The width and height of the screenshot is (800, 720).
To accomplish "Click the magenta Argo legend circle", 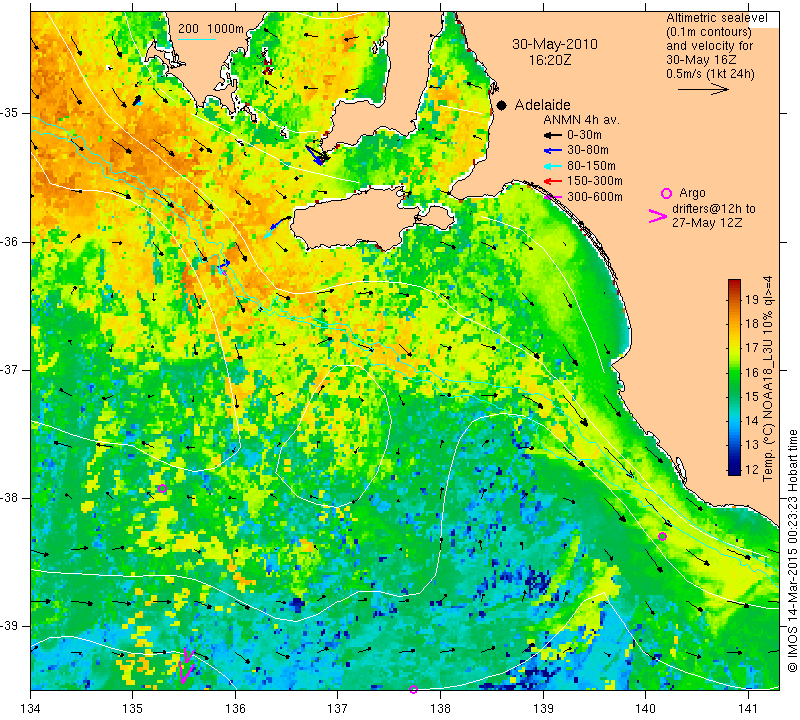I will pyautogui.click(x=666, y=193).
